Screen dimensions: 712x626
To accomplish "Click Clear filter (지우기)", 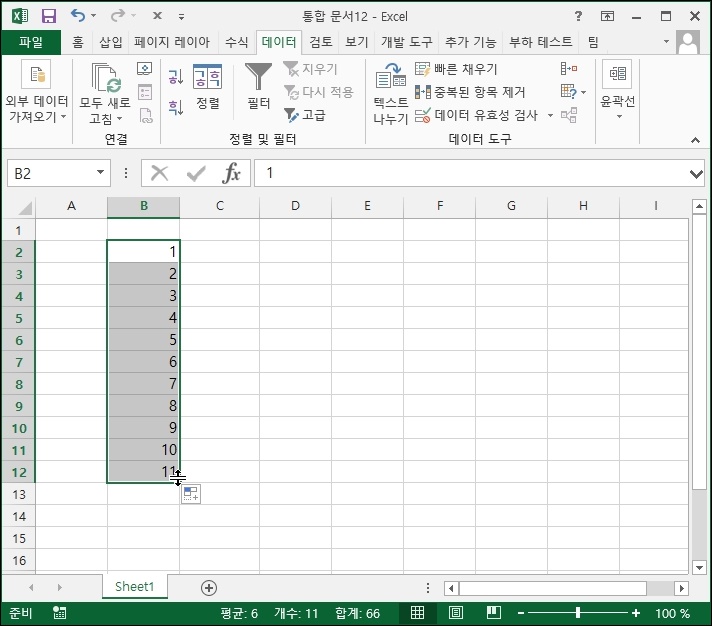I will [x=311, y=69].
